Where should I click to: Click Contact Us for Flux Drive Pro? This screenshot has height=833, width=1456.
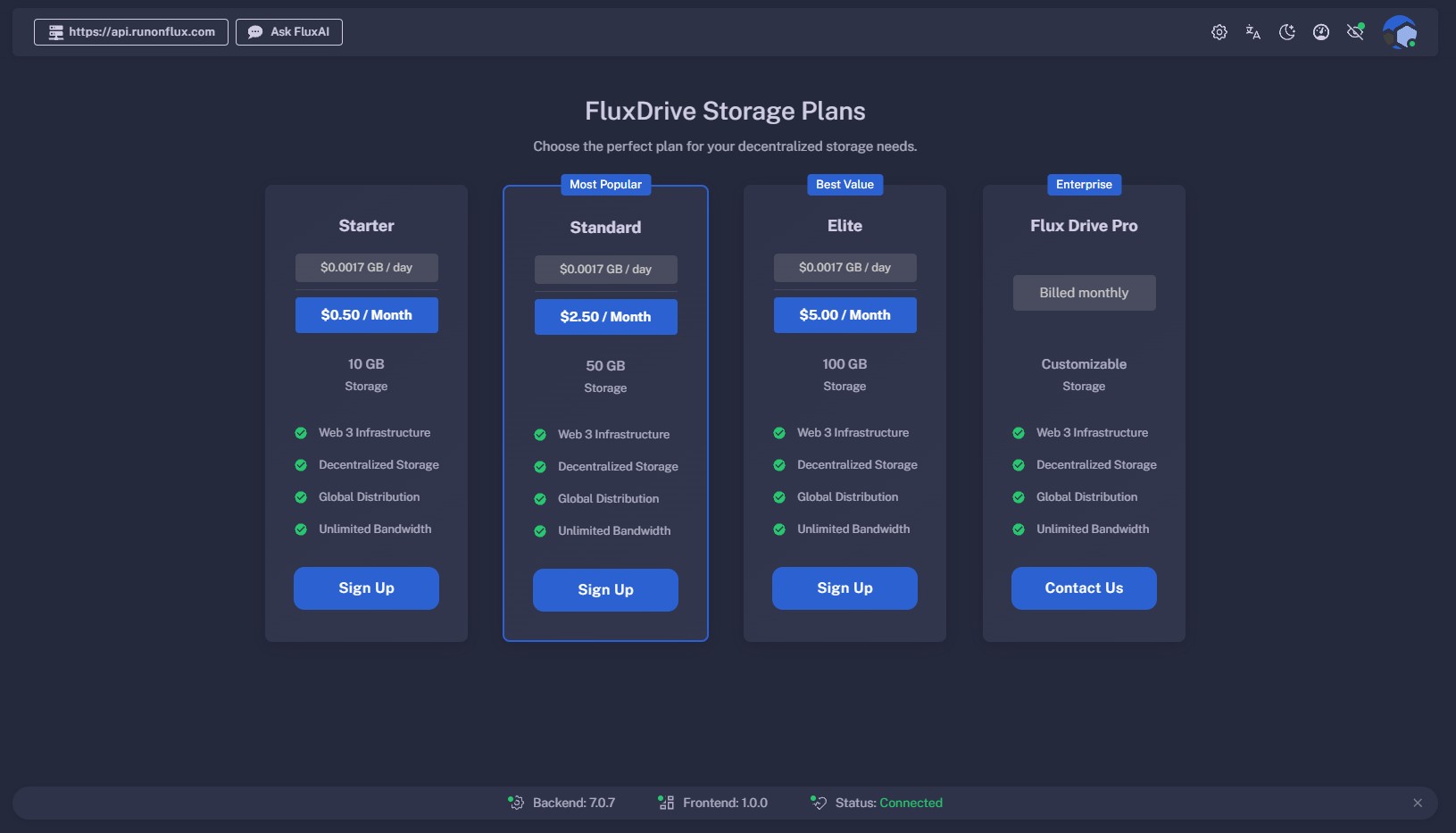(x=1084, y=588)
